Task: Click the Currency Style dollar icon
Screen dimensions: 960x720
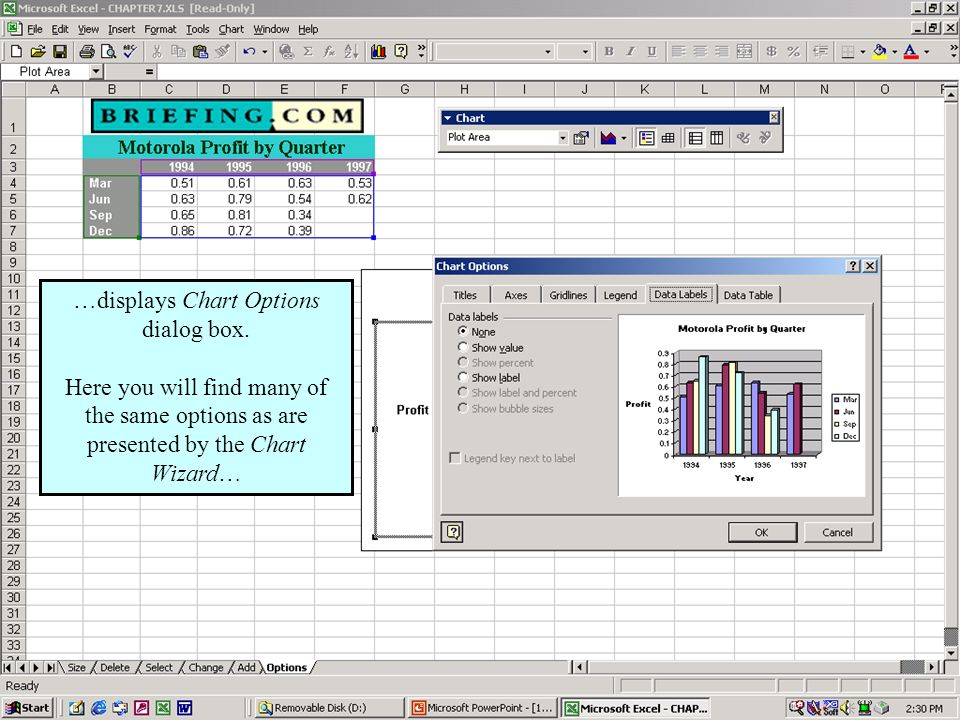Action: (x=771, y=51)
